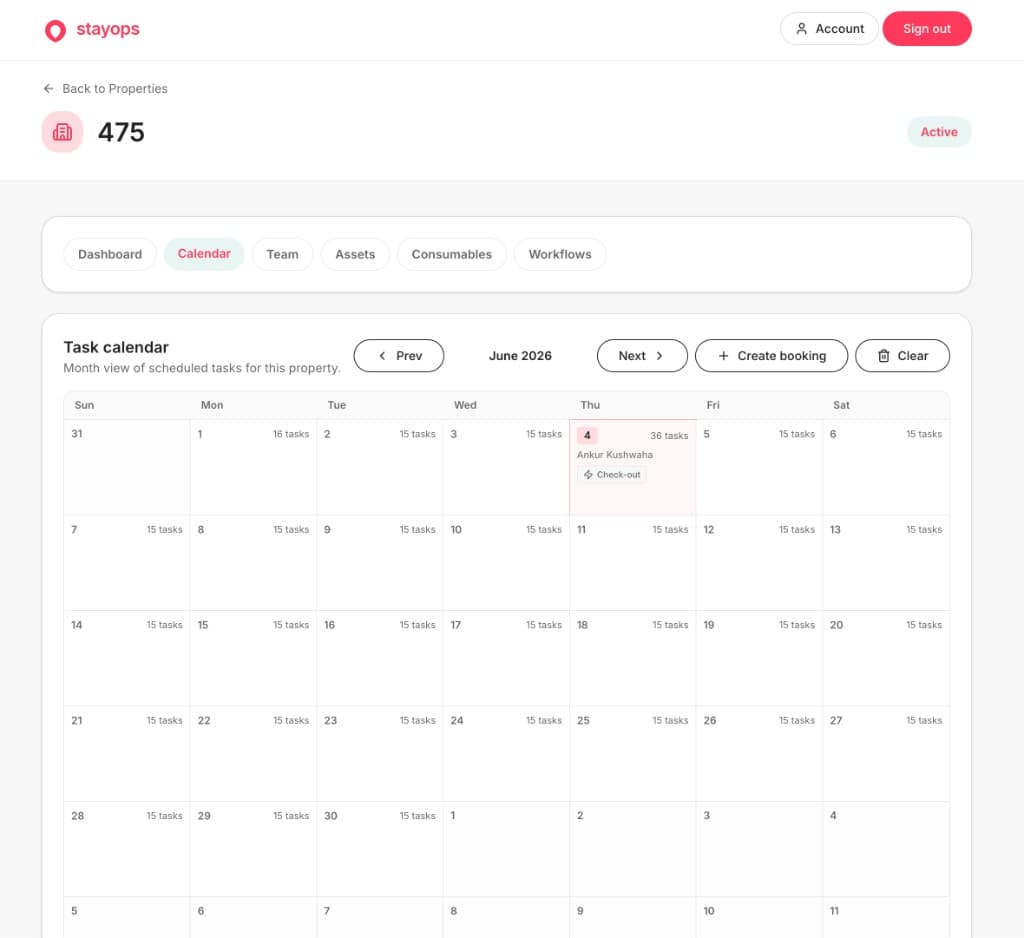Open the Check-out tag on June 4
Image resolution: width=1024 pixels, height=938 pixels.
click(x=612, y=475)
